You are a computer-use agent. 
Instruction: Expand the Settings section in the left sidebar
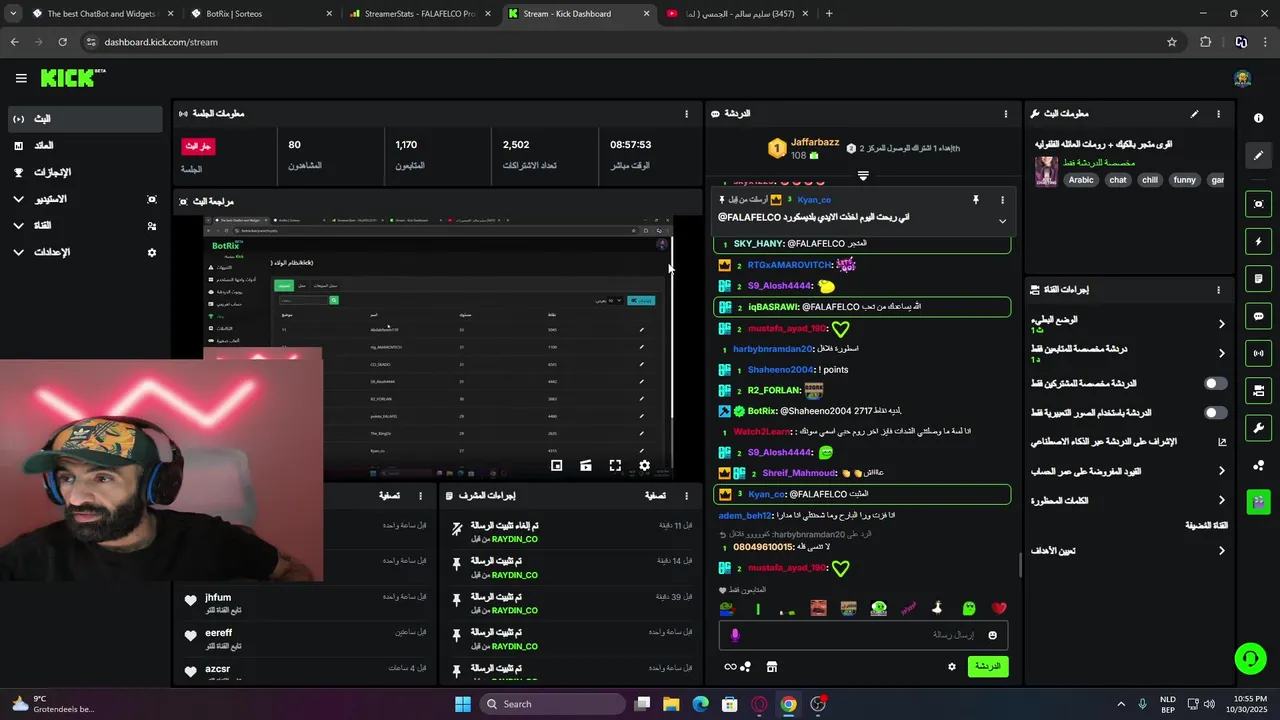[18, 253]
